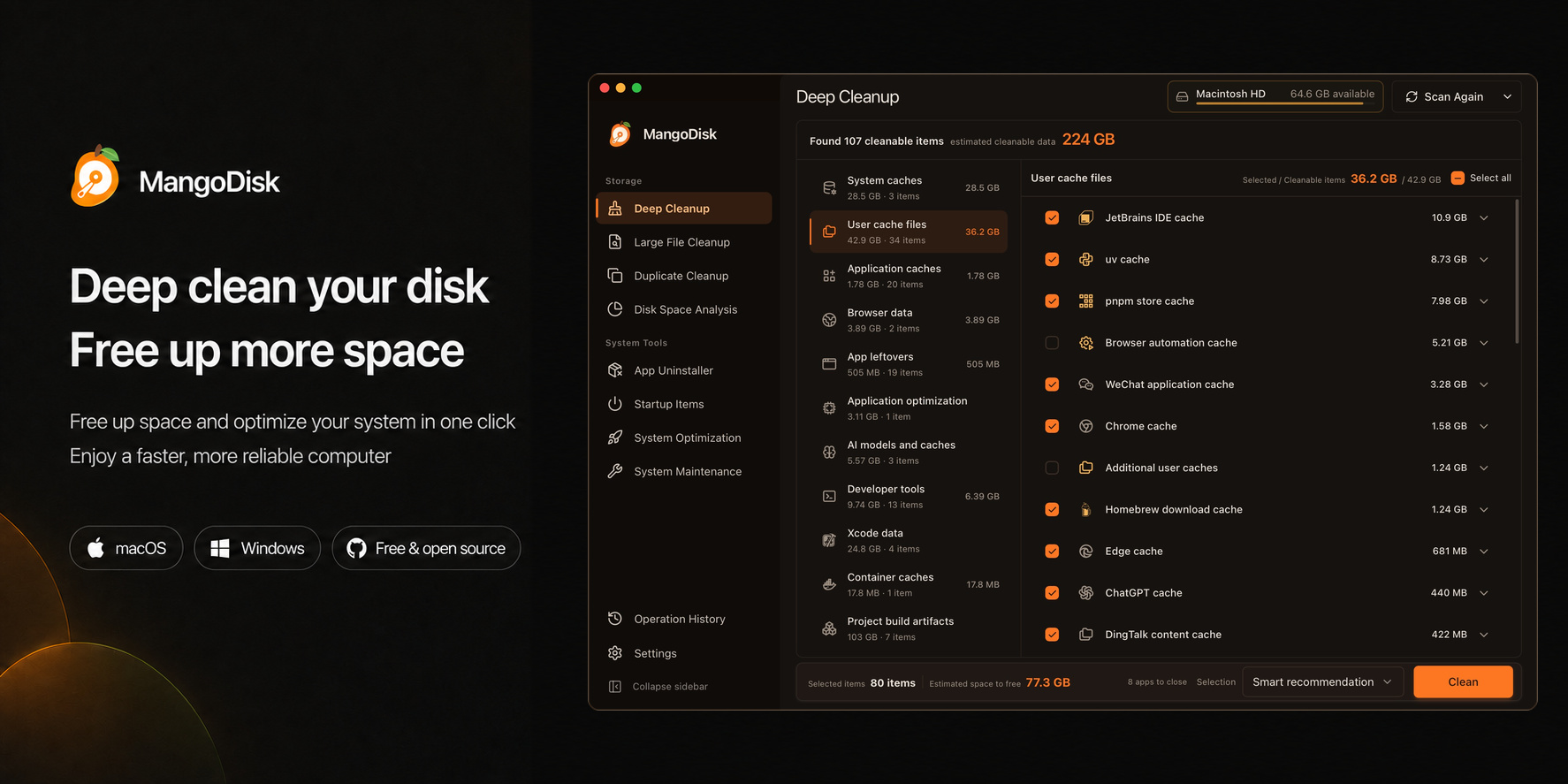1568x784 pixels.
Task: Click the Collapse sidebar icon
Action: (615, 687)
